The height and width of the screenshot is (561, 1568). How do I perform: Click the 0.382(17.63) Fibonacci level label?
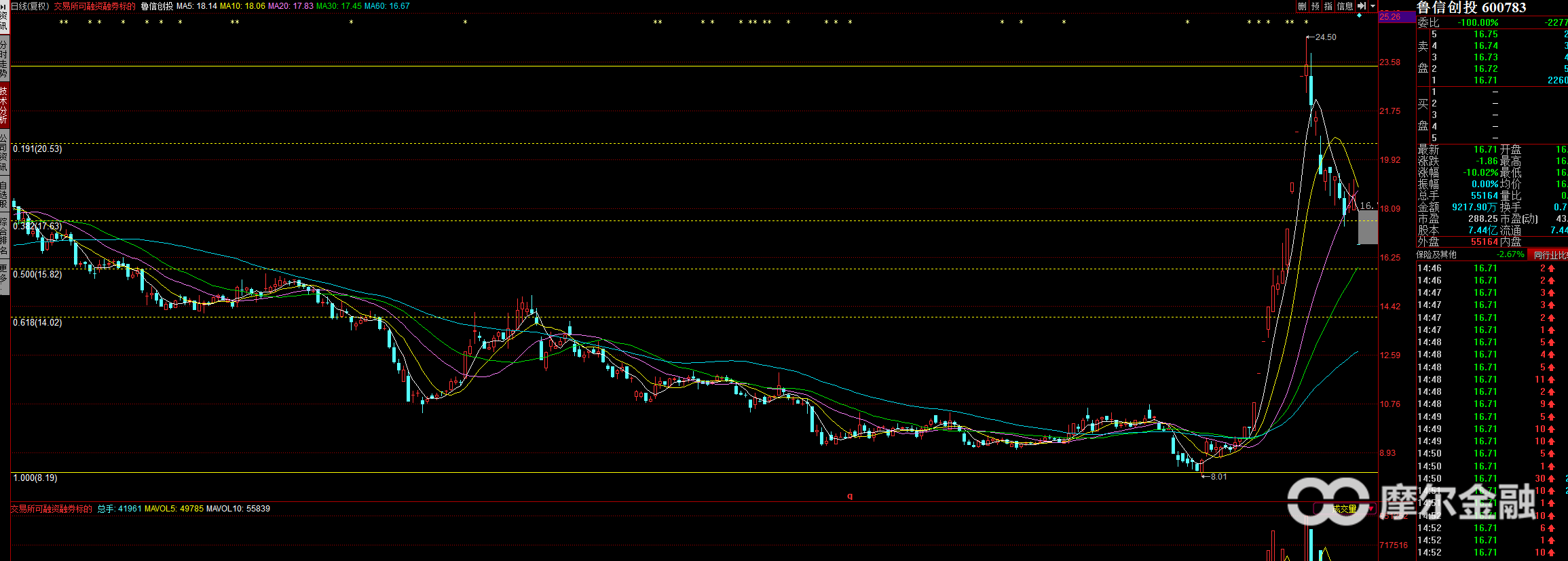click(x=37, y=226)
